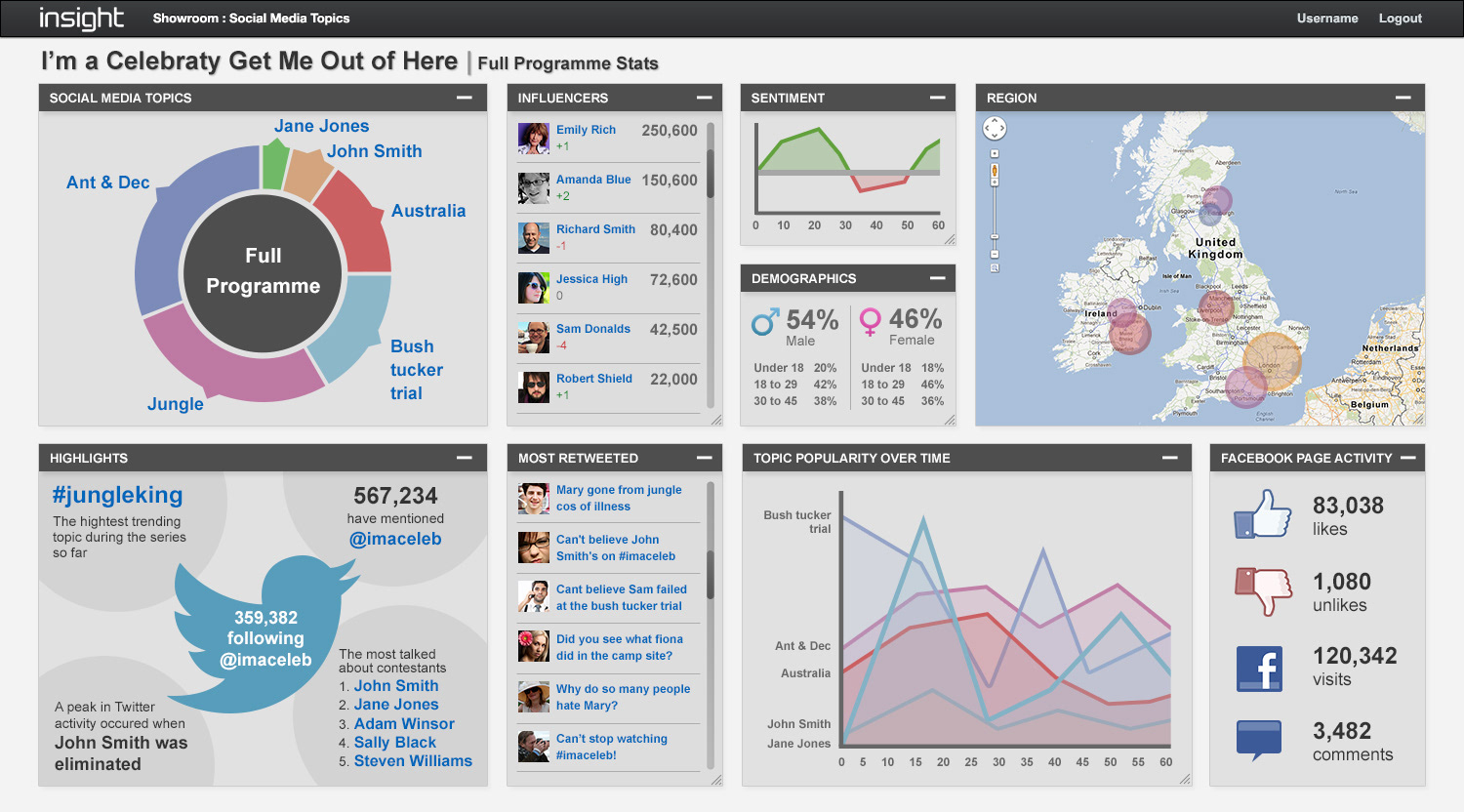Image resolution: width=1464 pixels, height=812 pixels.
Task: Click the map zoom-out minus button
Action: click(x=995, y=254)
